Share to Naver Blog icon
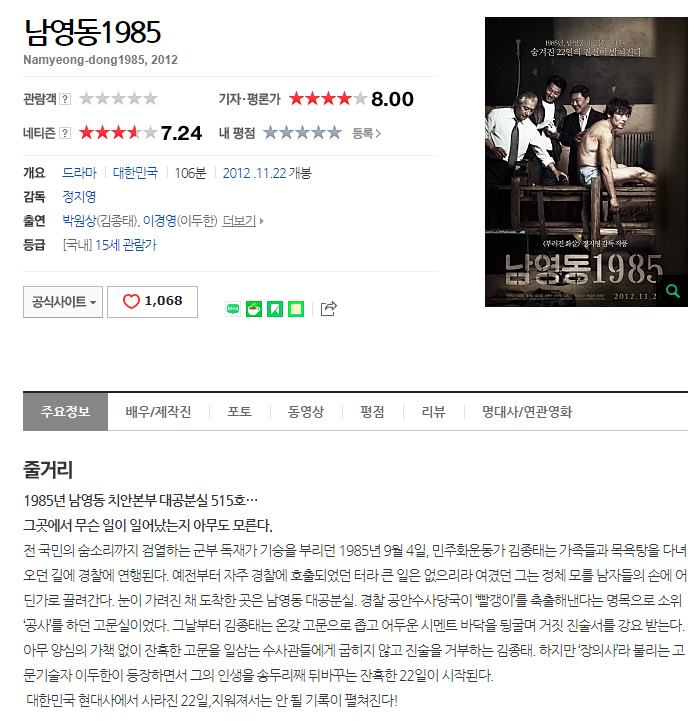The width and height of the screenshot is (700, 721). click(x=233, y=309)
